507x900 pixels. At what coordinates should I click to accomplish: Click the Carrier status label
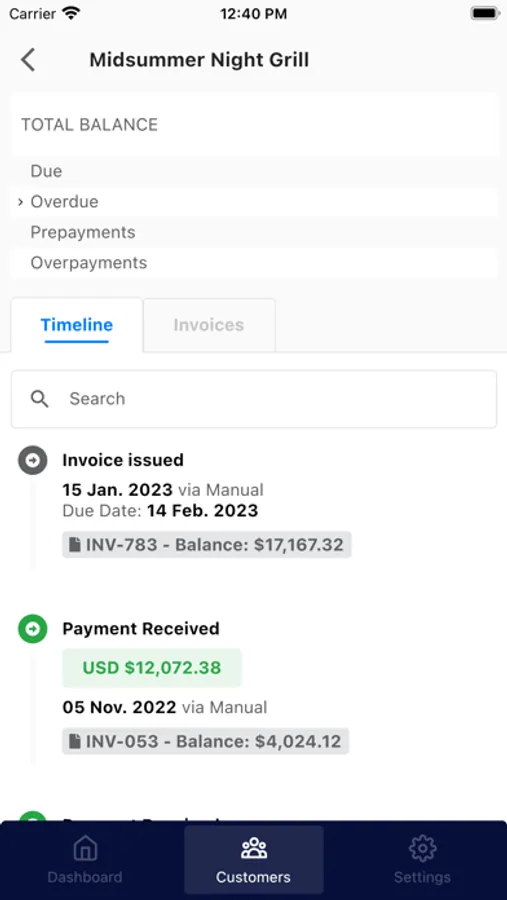pos(32,14)
